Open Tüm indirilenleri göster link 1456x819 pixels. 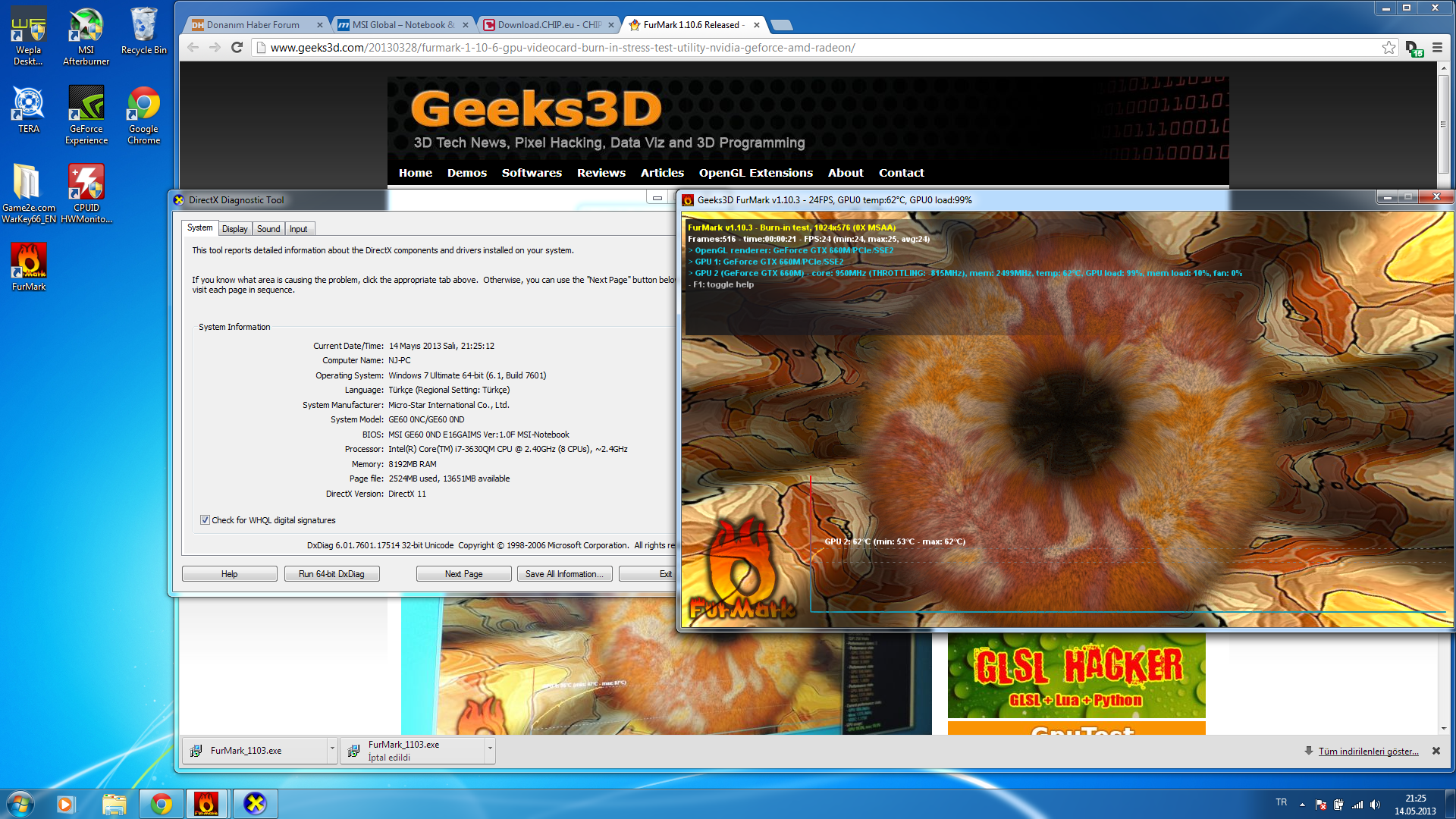pyautogui.click(x=1368, y=752)
